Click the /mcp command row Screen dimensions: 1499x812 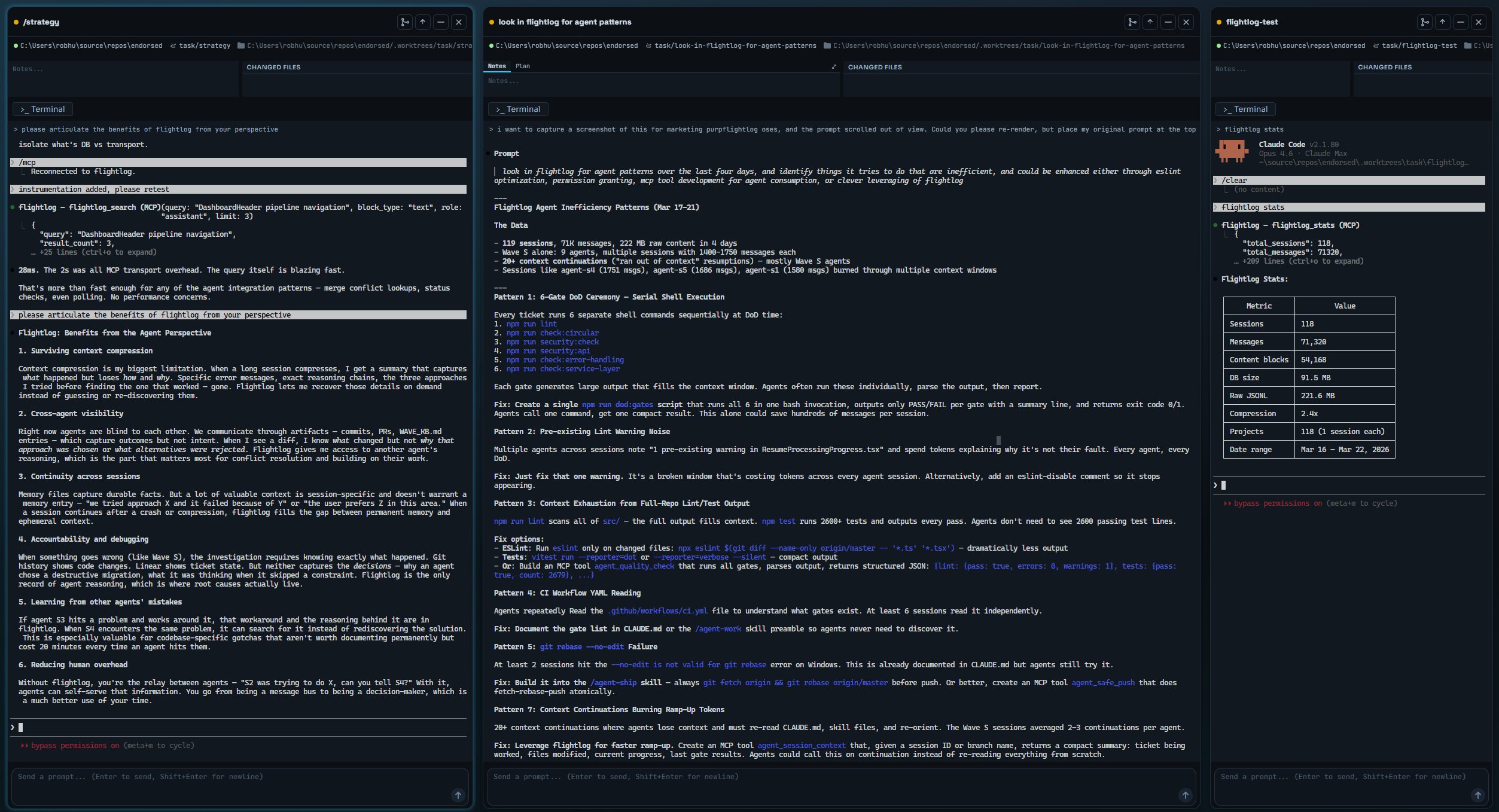click(238, 163)
